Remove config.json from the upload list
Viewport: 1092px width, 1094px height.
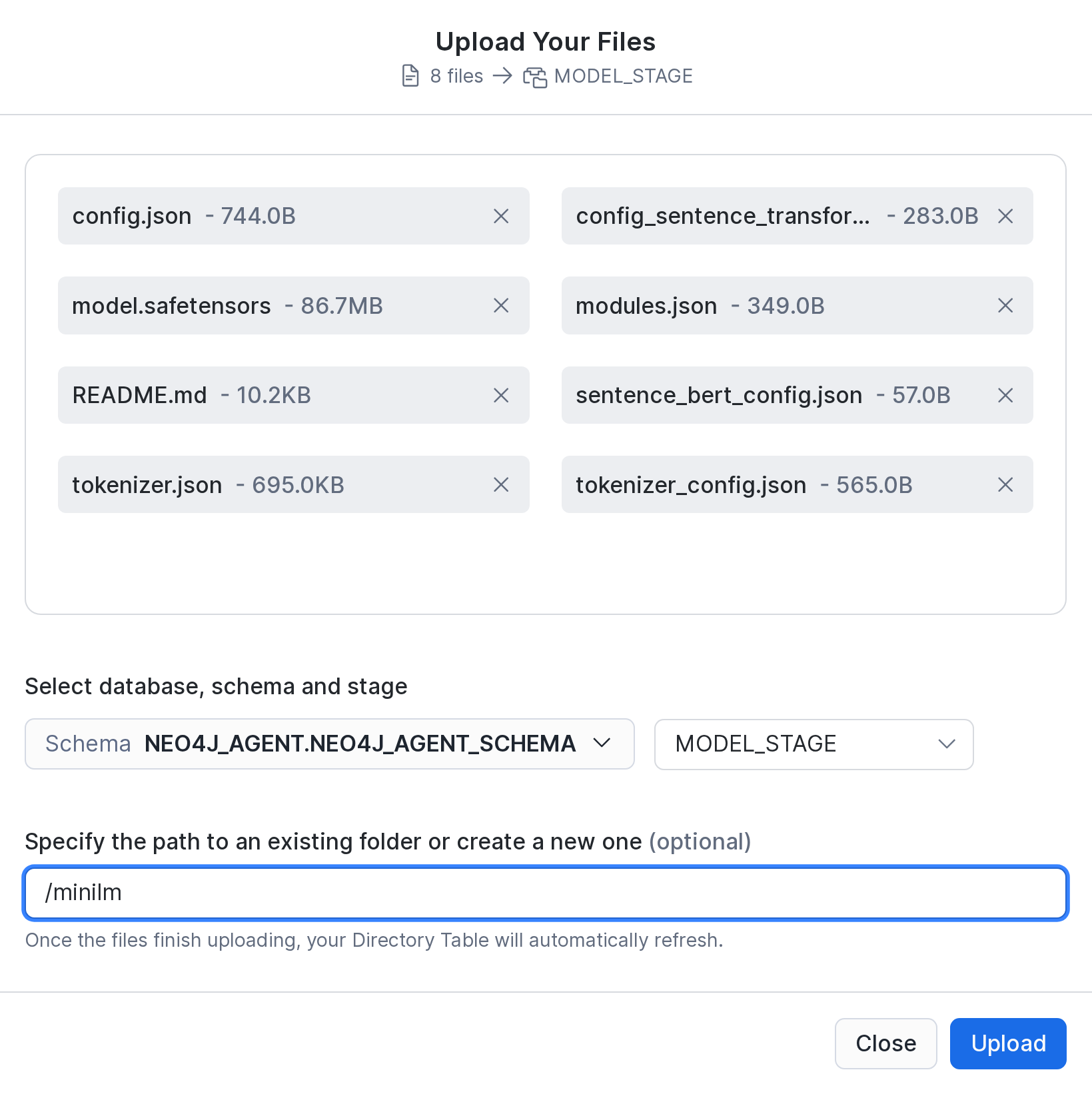pos(501,216)
